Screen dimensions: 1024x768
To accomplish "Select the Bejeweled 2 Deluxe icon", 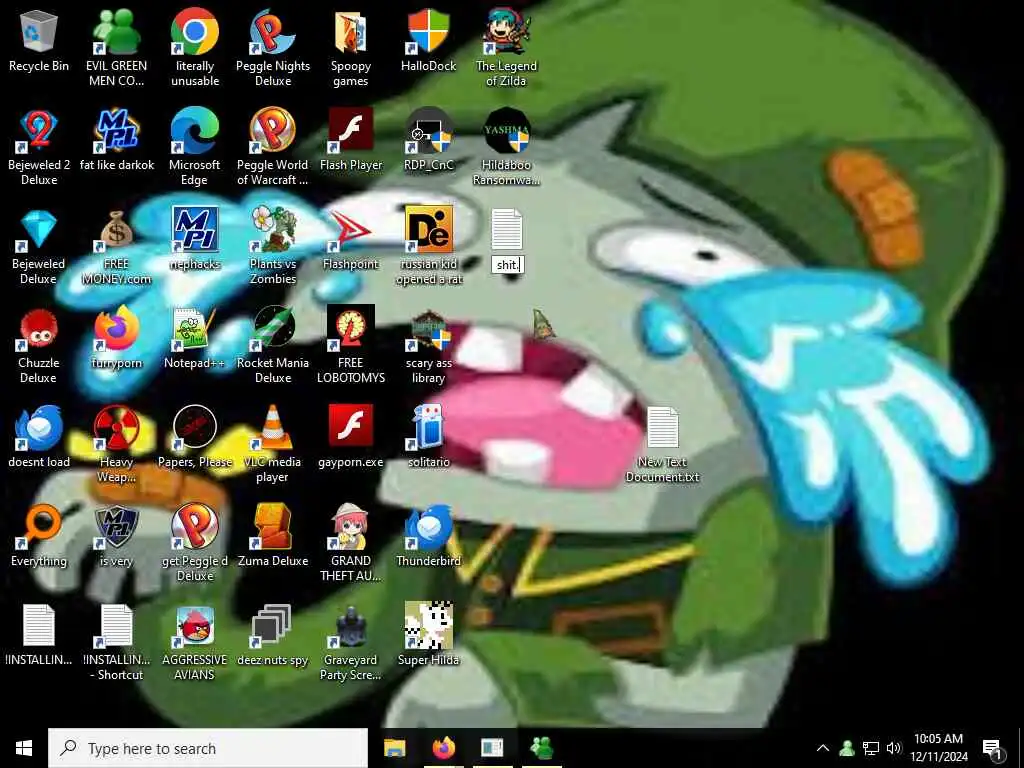I will pos(39,130).
